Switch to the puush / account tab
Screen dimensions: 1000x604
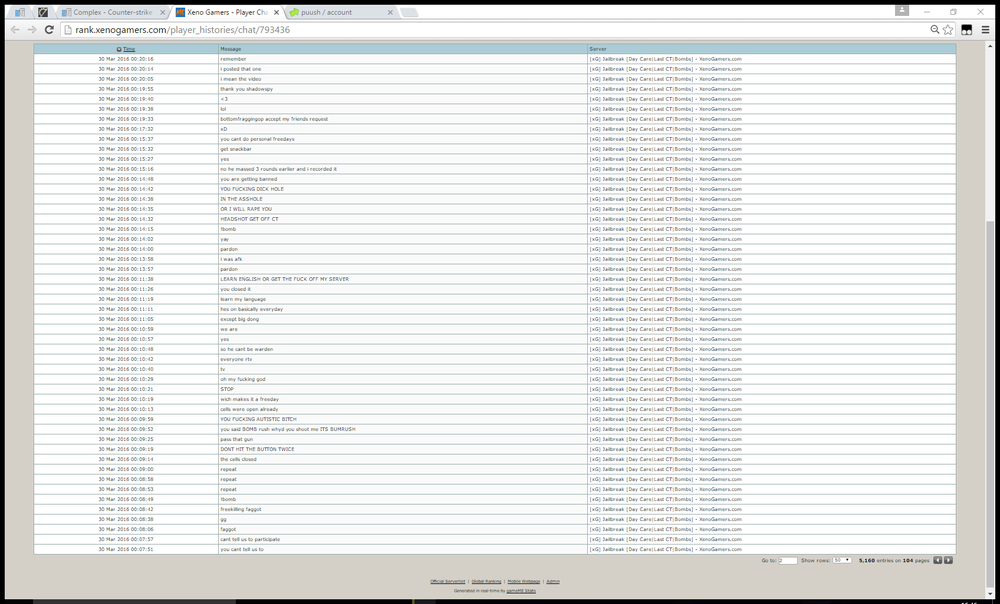click(x=341, y=12)
